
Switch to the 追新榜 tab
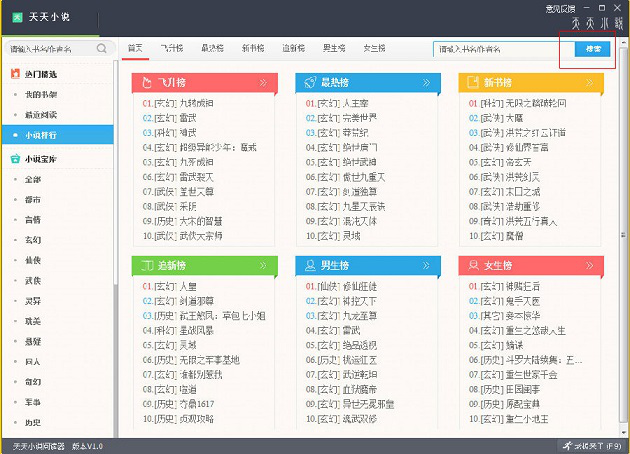coord(294,48)
